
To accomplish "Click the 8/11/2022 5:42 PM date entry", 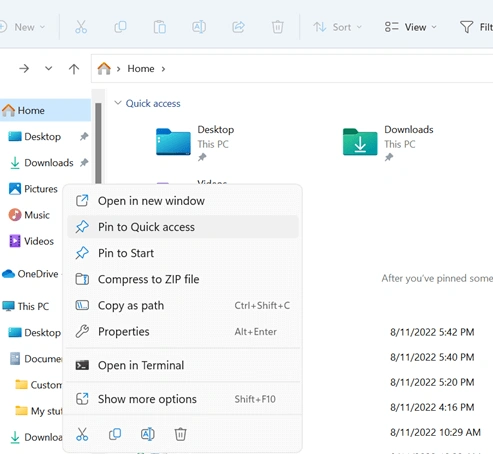I will [432, 332].
